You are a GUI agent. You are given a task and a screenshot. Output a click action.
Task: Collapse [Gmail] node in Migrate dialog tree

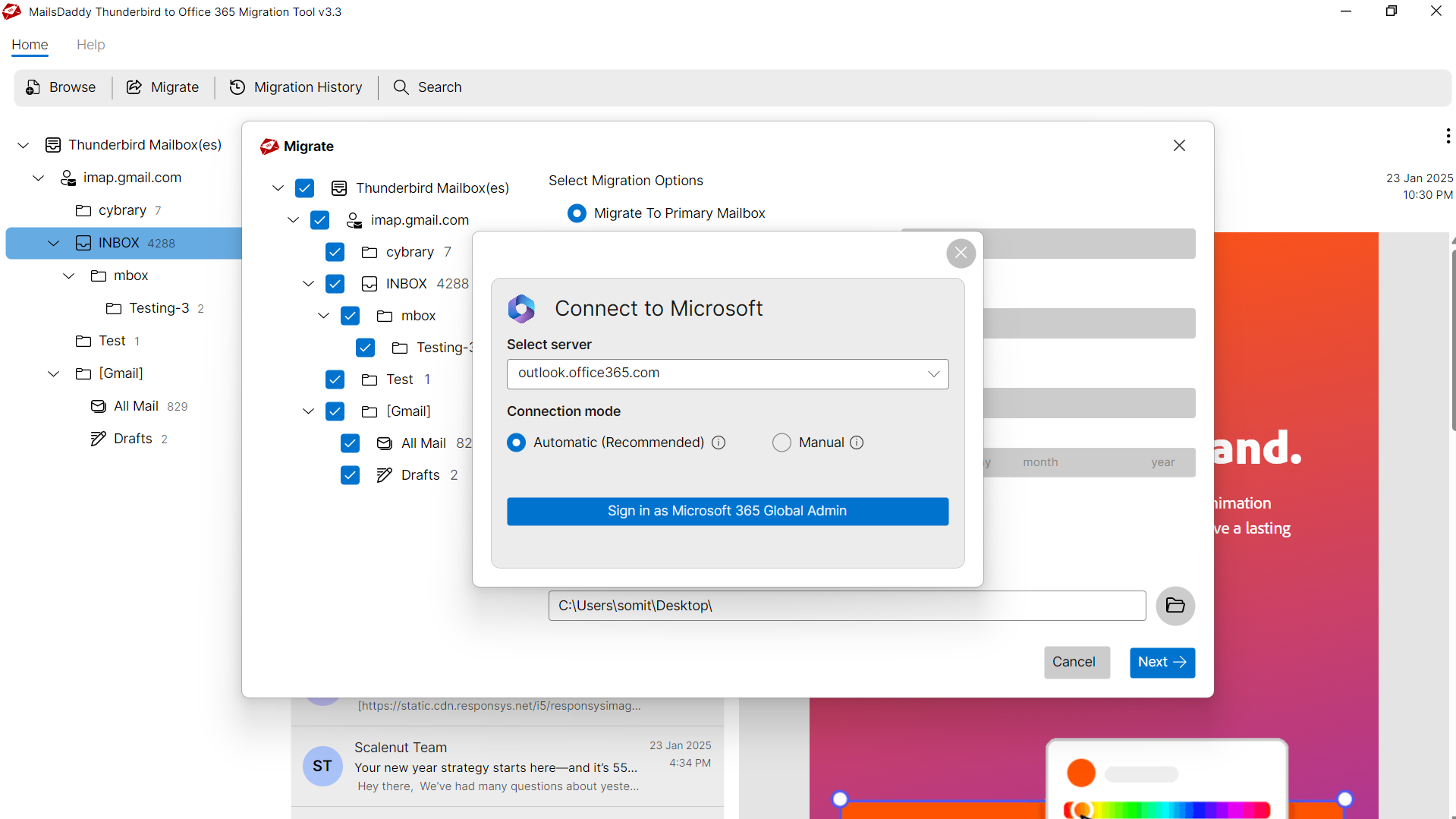[x=309, y=411]
